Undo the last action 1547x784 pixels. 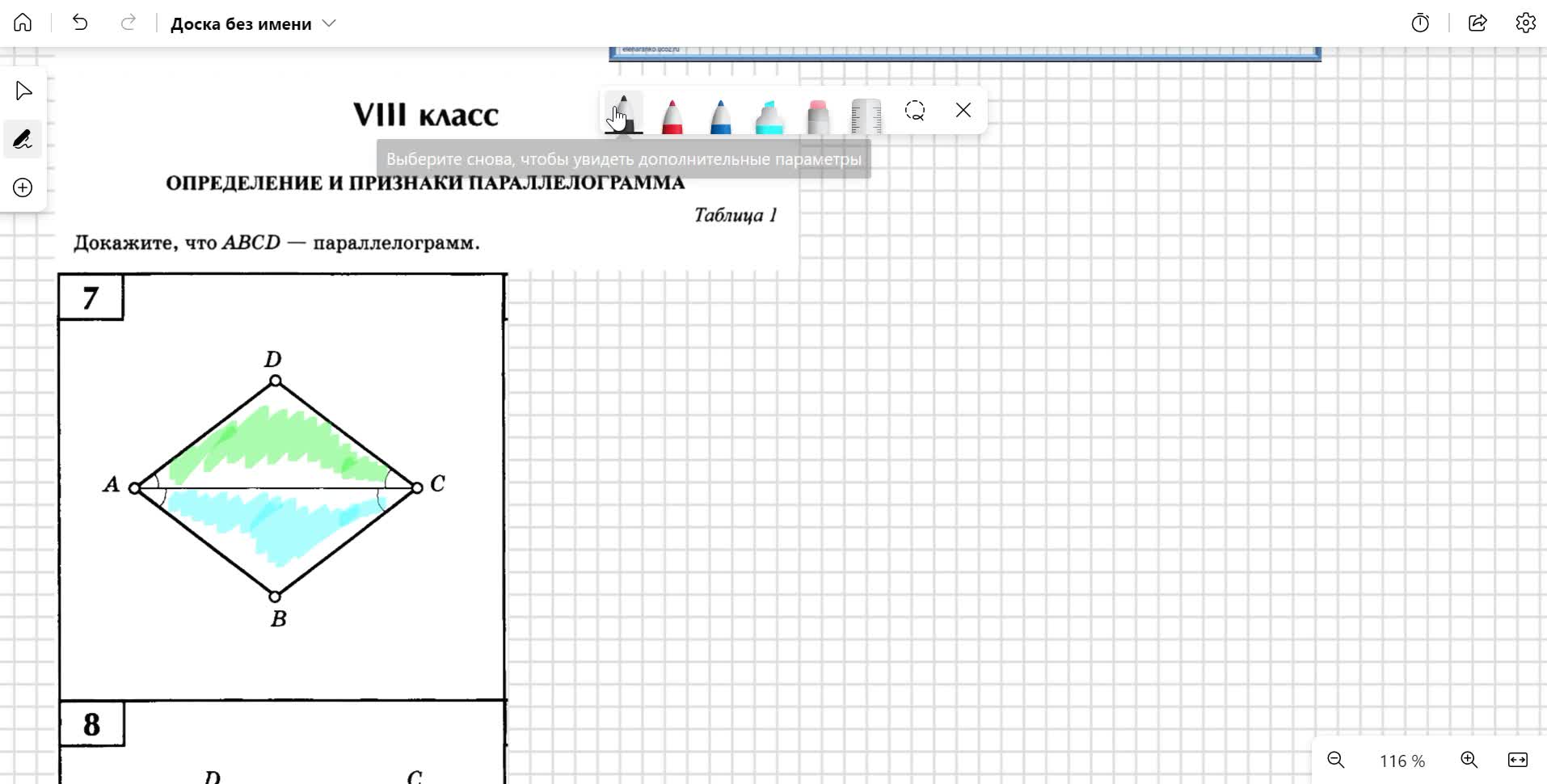coord(79,23)
